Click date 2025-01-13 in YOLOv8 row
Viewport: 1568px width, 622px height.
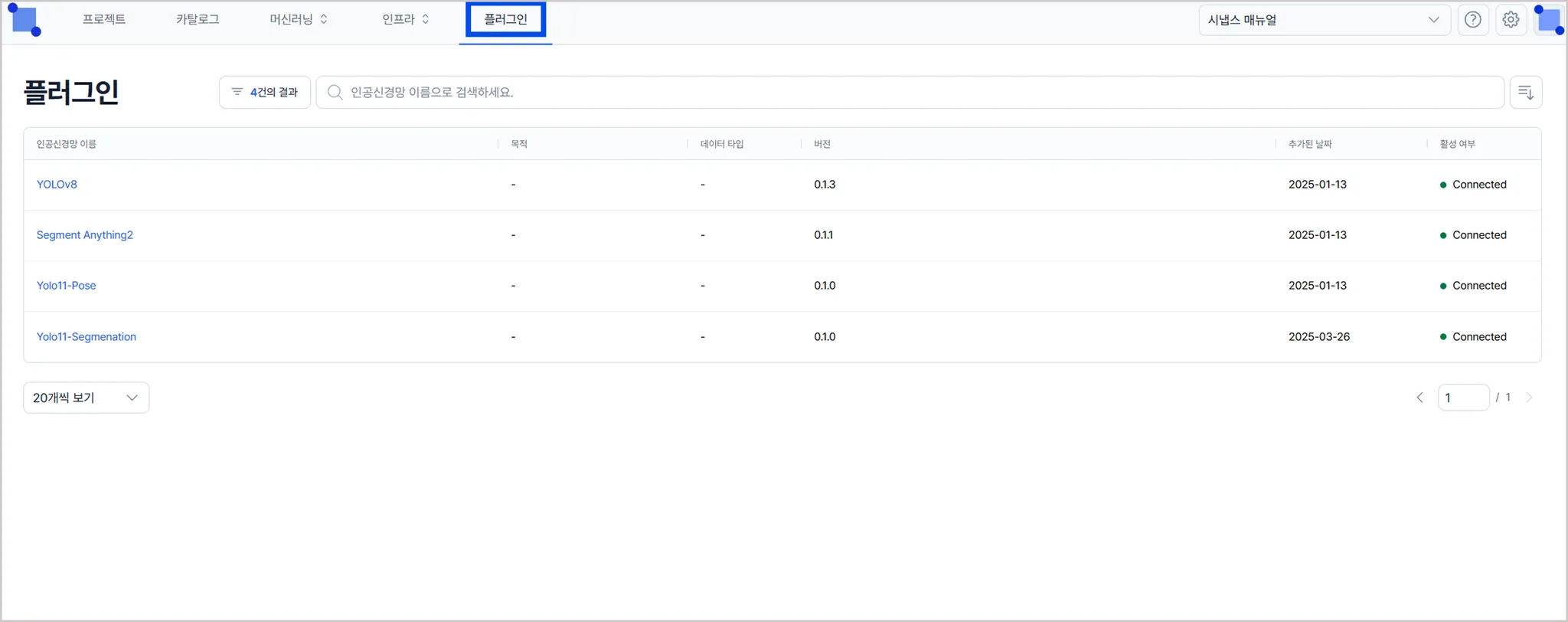point(1318,185)
